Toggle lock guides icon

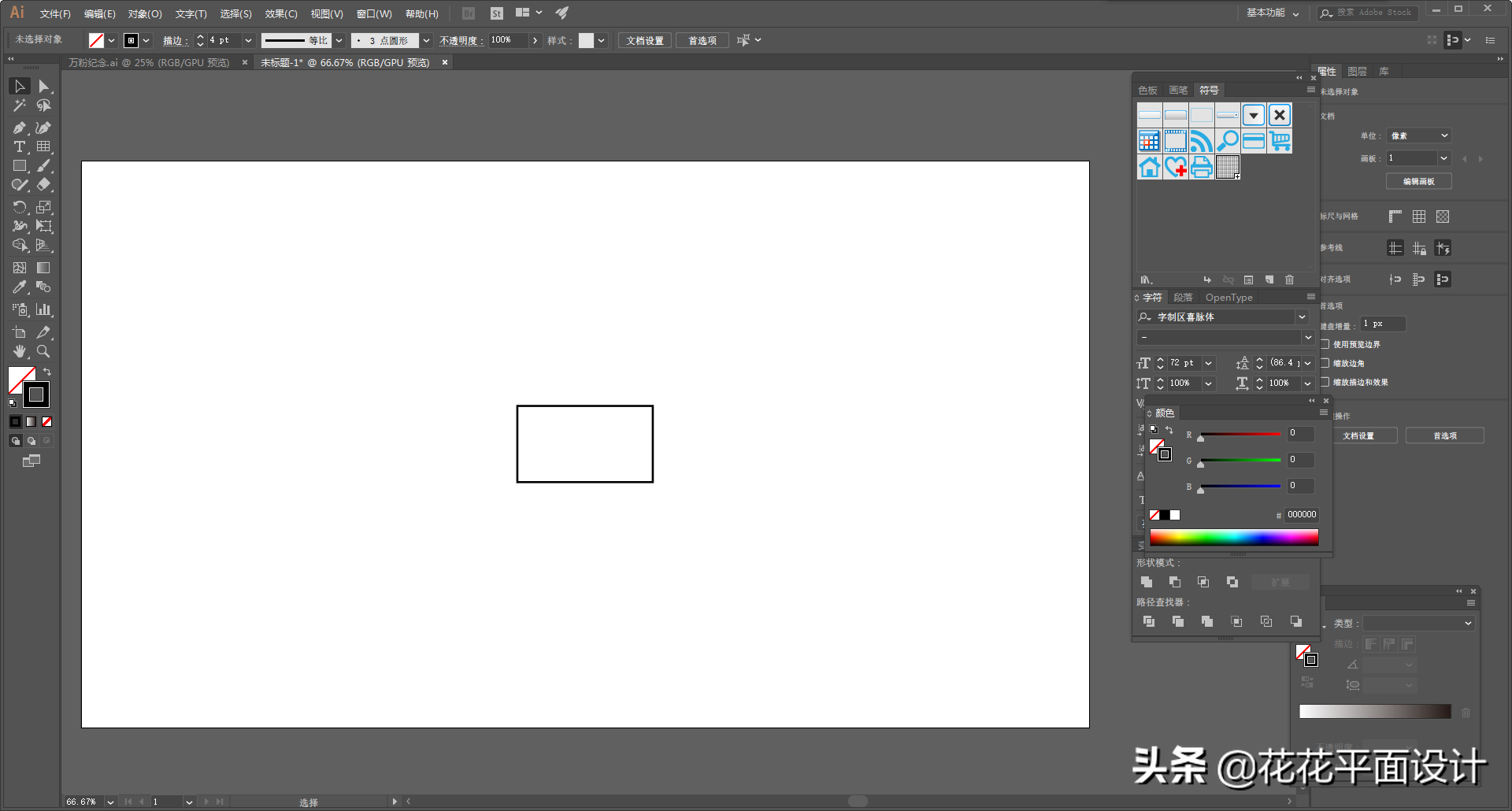pos(1419,249)
